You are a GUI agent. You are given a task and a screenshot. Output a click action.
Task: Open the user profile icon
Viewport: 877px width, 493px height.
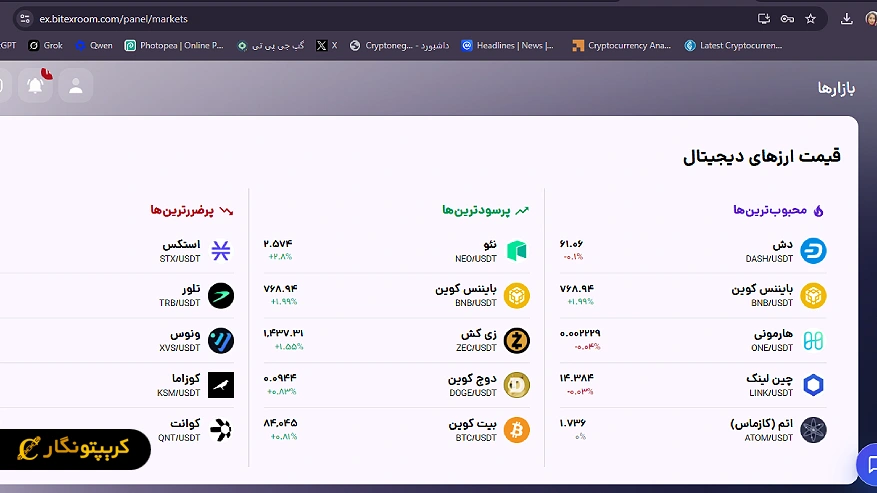(x=76, y=86)
